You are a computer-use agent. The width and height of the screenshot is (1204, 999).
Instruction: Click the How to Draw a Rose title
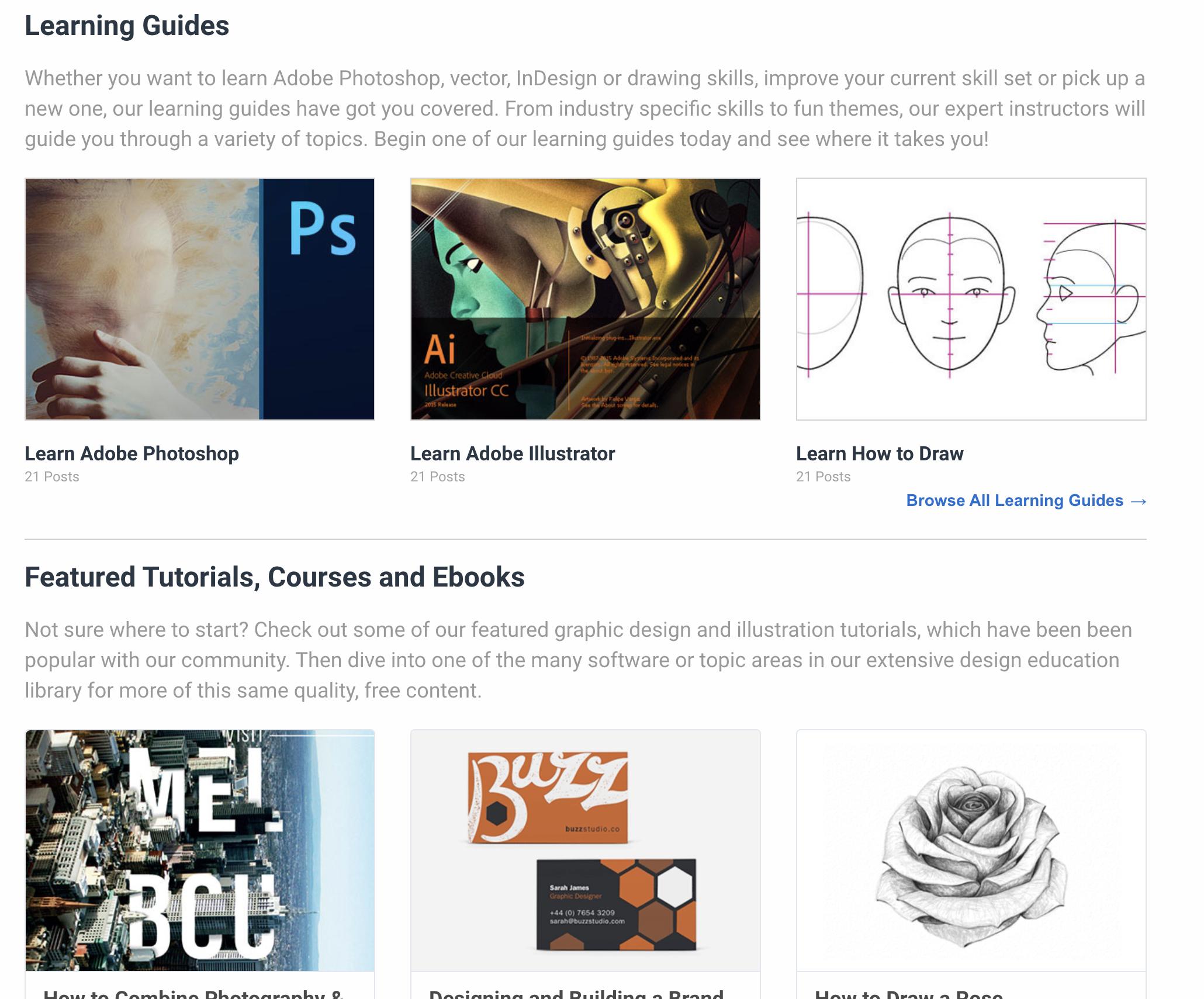tap(909, 993)
